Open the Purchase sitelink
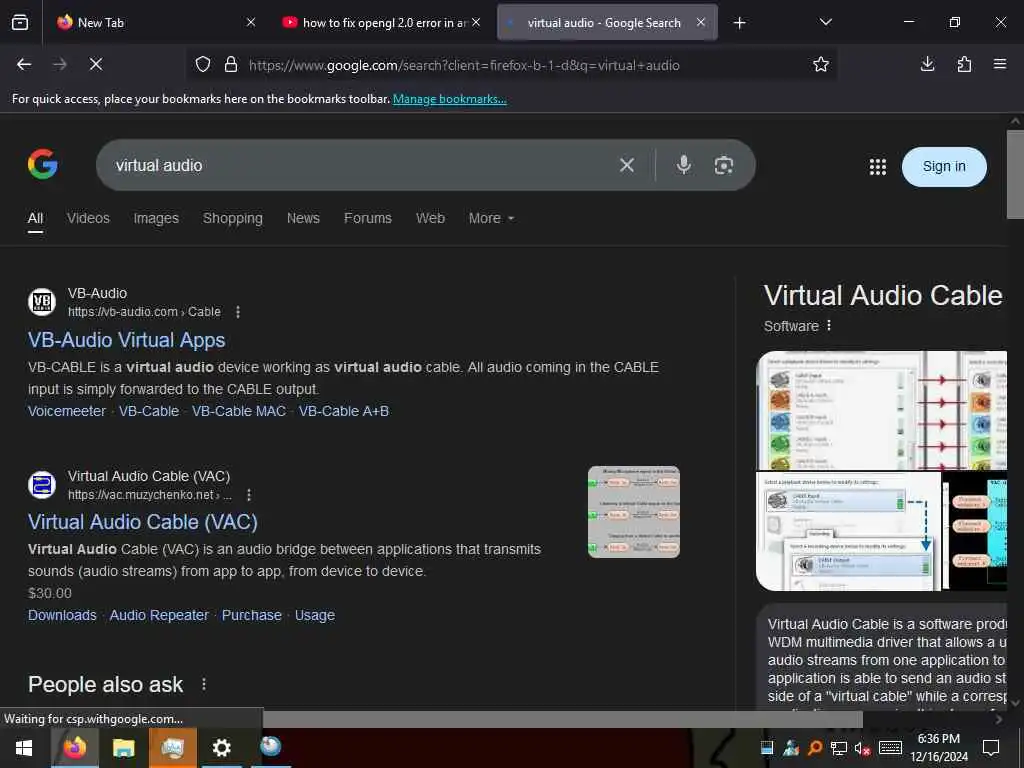1024x768 pixels. [251, 615]
